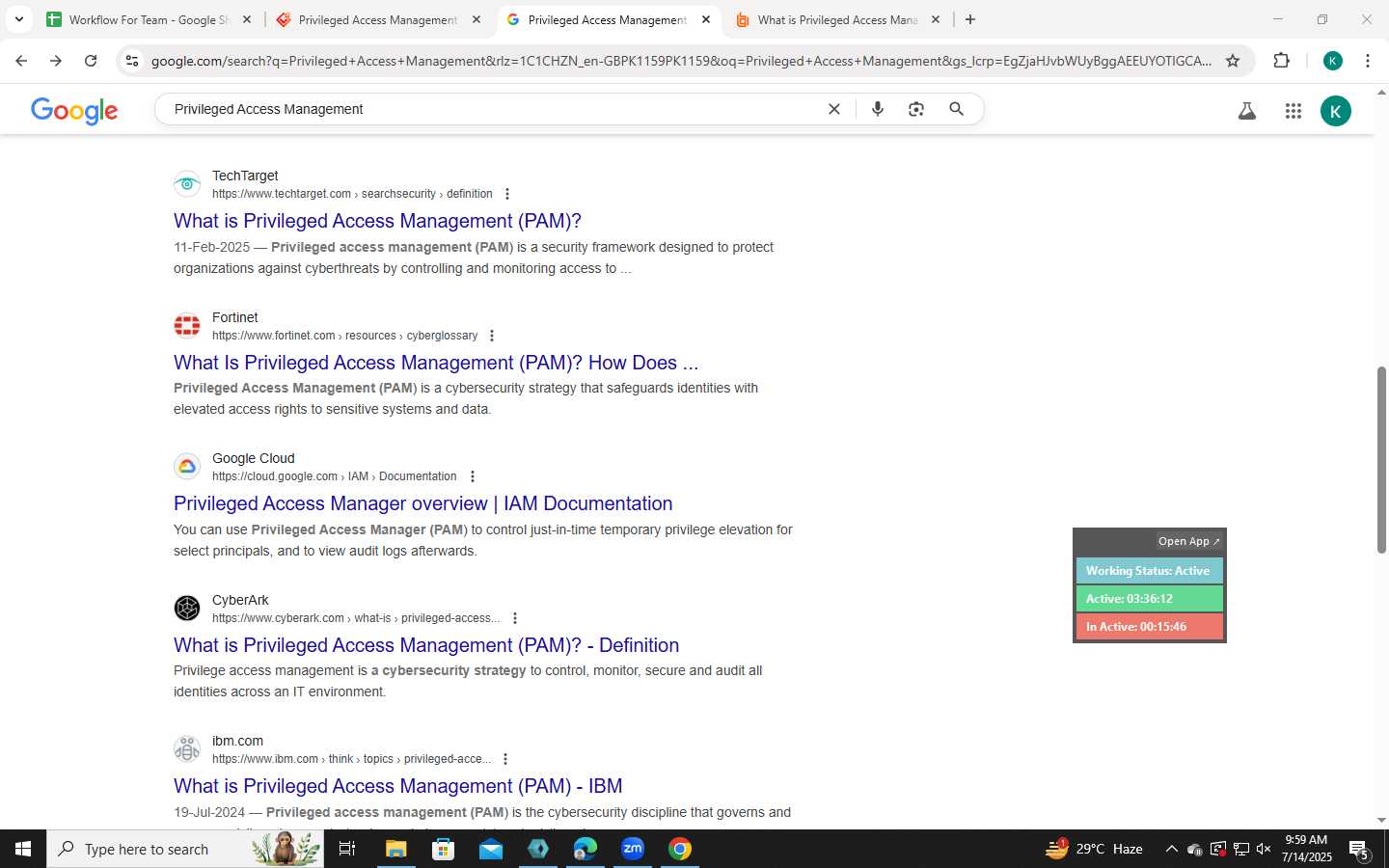This screenshot has width=1389, height=868.
Task: Open Fortinet result: How Does link
Action: tap(436, 363)
